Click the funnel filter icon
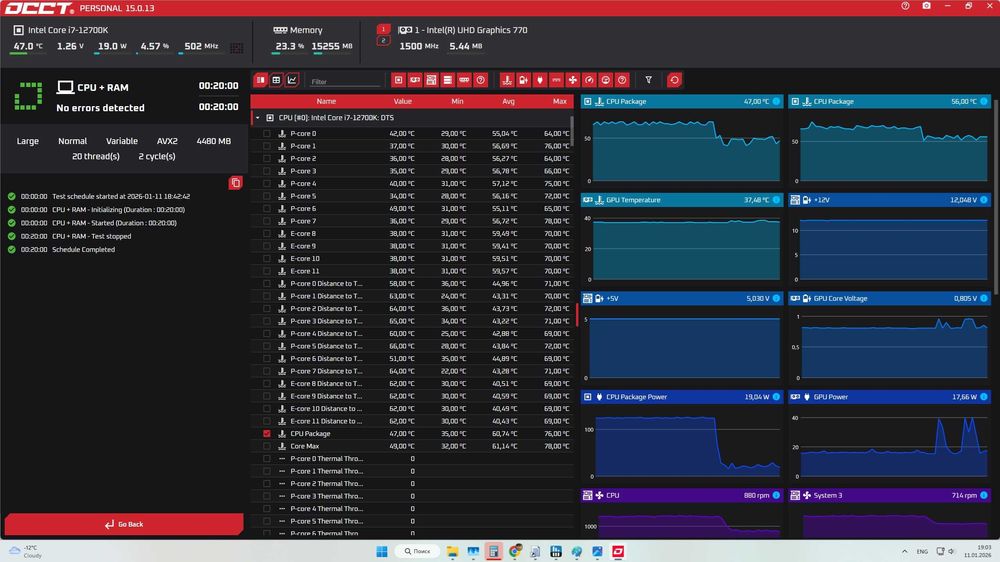This screenshot has height=562, width=1000. coord(649,80)
